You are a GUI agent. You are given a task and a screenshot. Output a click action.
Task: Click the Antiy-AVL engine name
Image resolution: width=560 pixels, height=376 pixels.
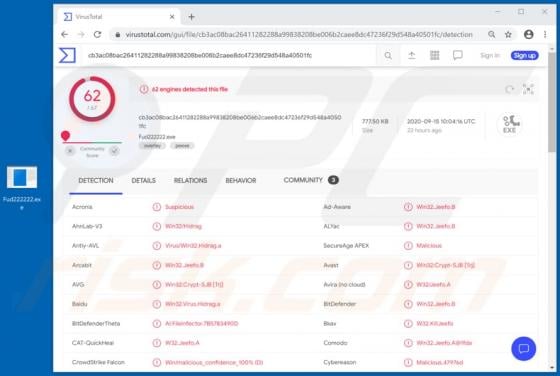pyautogui.click(x=85, y=246)
